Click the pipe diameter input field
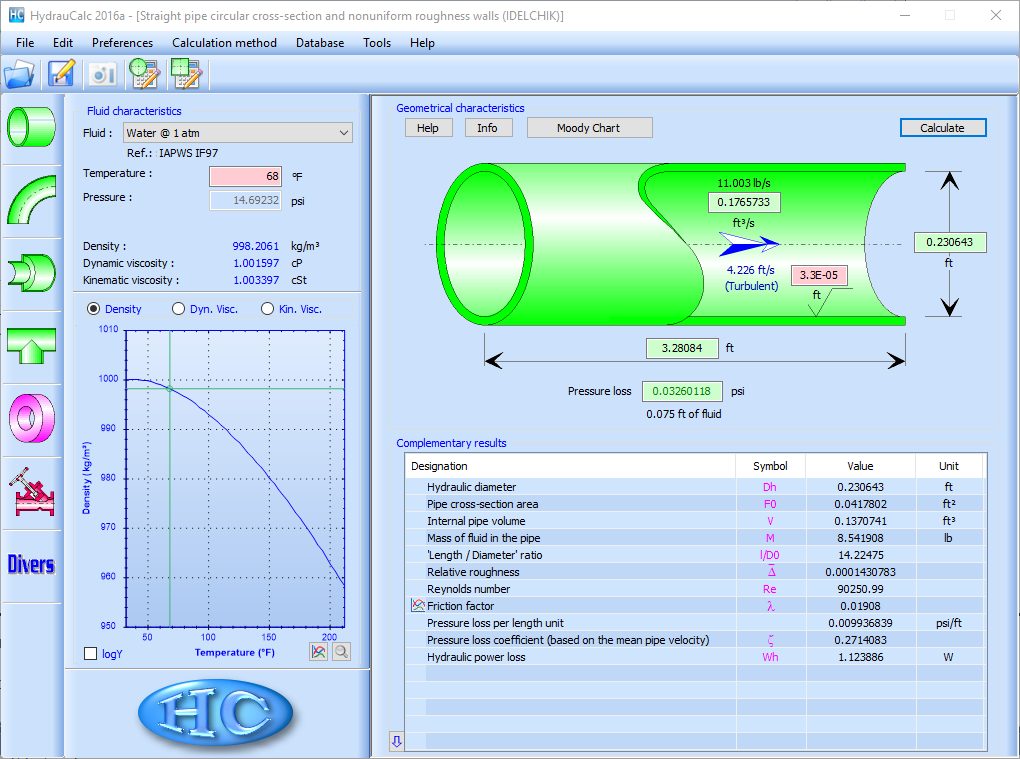The image size is (1020, 759). point(950,242)
